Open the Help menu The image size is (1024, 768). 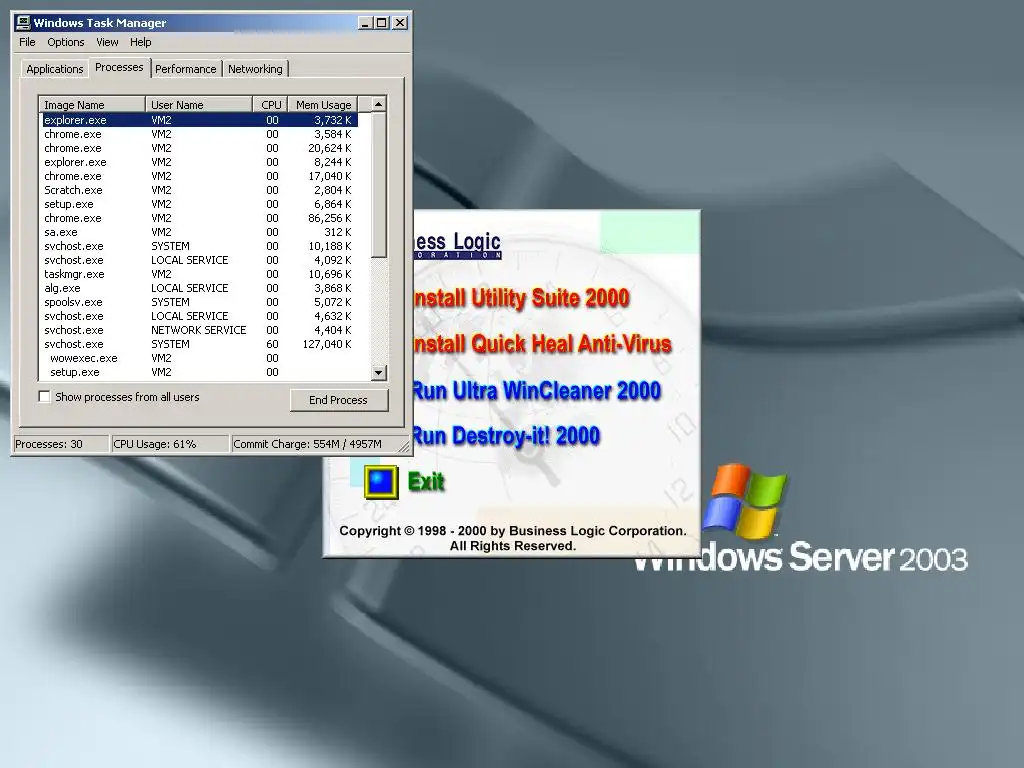140,42
